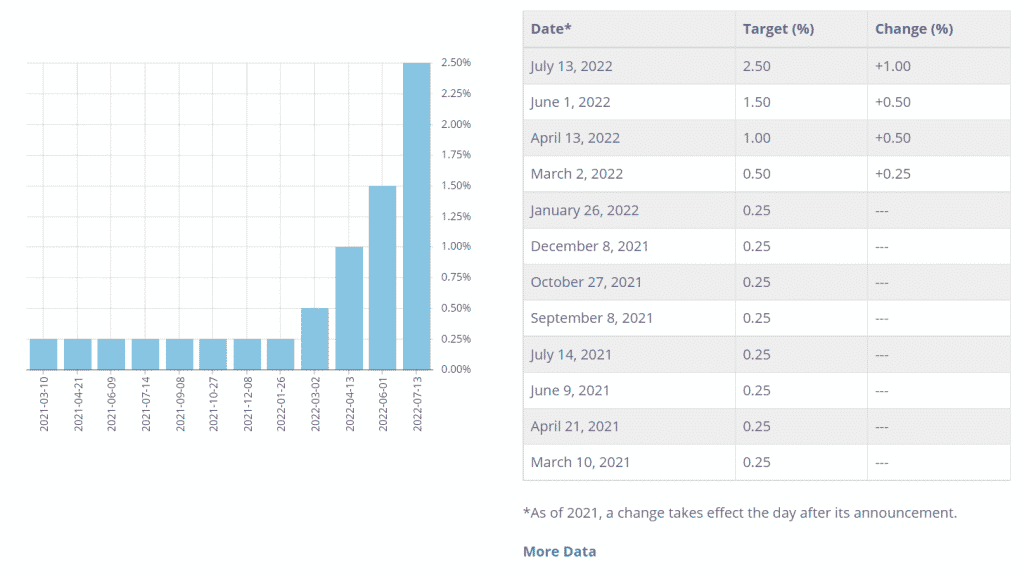Viewport: 1024px width, 574px height.
Task: Click the Target (%) column header
Action: [x=778, y=29]
